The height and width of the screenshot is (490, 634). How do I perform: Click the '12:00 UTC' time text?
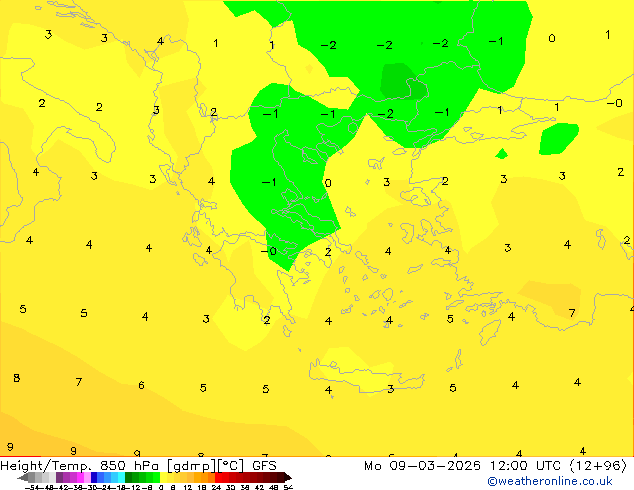(526, 466)
